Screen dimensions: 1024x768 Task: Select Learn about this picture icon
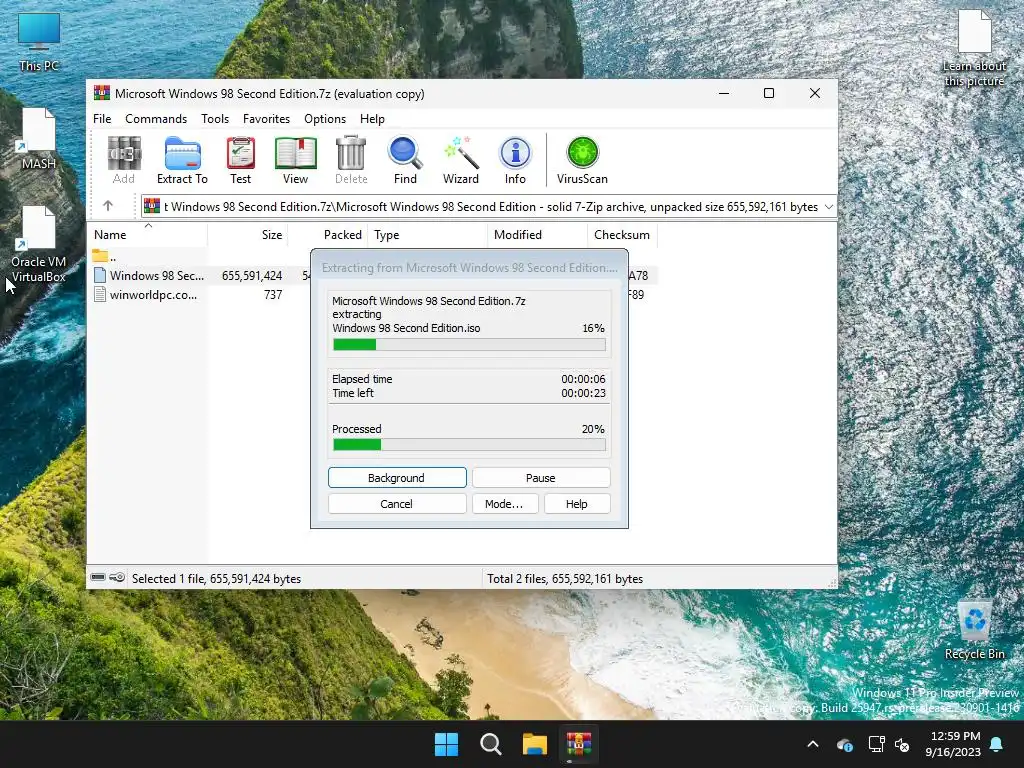(x=974, y=48)
